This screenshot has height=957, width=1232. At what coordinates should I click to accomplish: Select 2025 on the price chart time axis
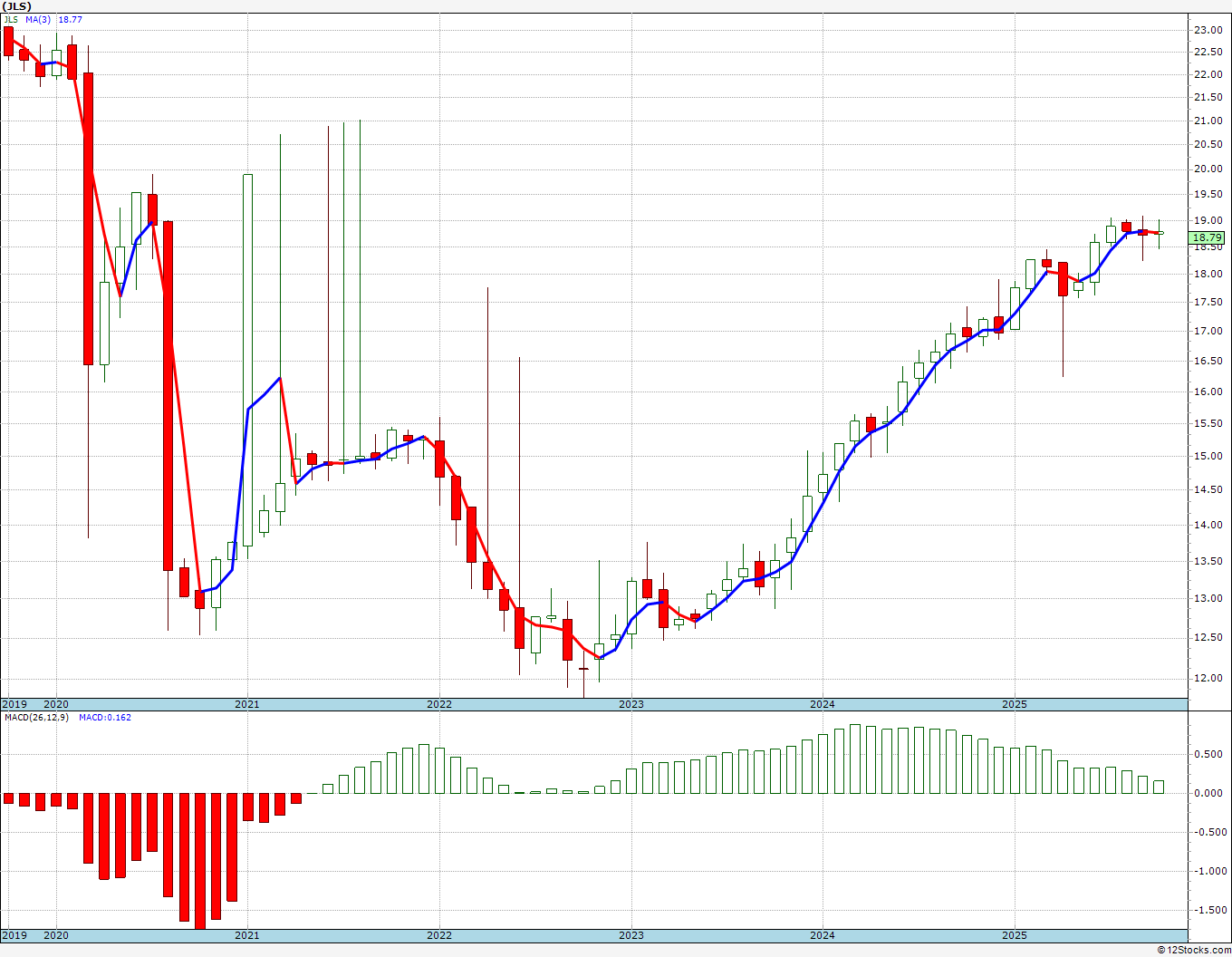[1015, 704]
